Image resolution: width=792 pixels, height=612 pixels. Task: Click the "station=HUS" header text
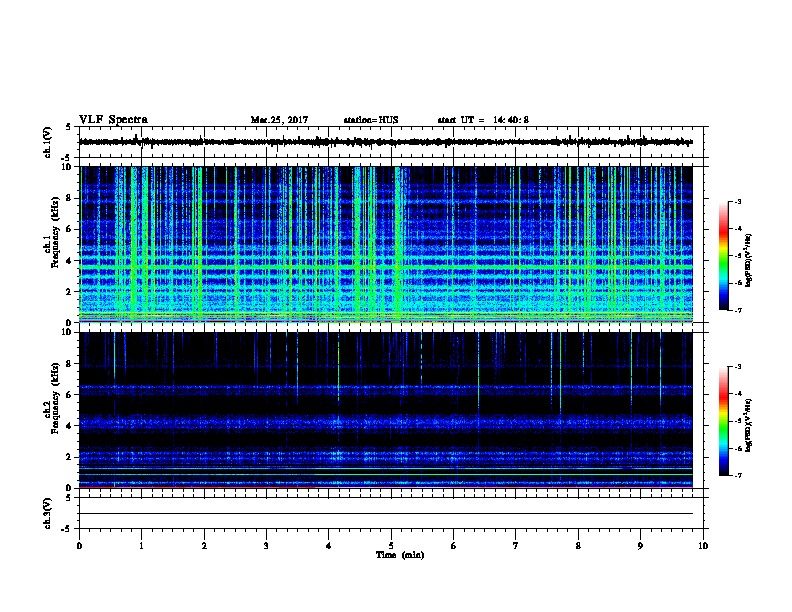tap(371, 120)
